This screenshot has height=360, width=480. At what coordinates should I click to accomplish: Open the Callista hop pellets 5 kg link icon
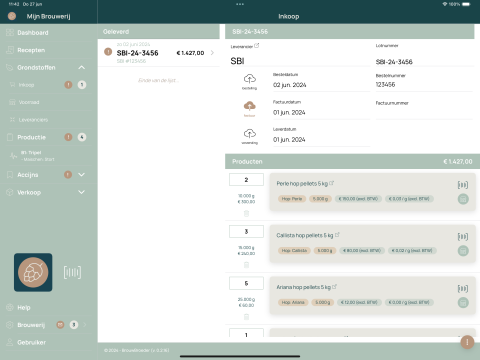tap(337, 235)
